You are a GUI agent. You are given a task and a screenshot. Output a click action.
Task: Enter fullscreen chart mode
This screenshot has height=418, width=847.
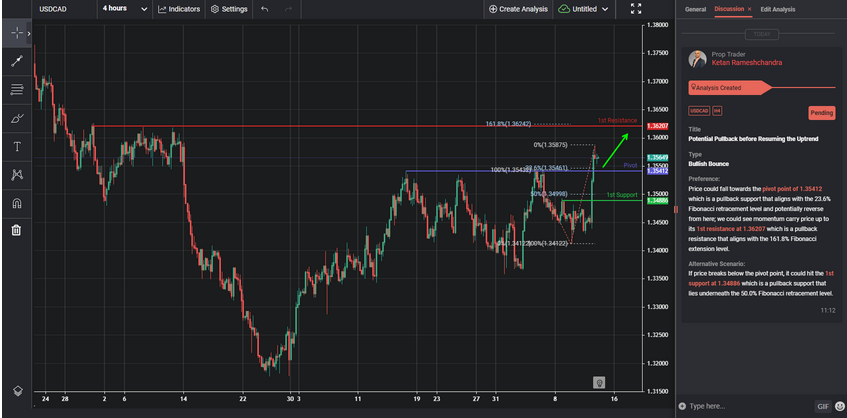point(636,9)
